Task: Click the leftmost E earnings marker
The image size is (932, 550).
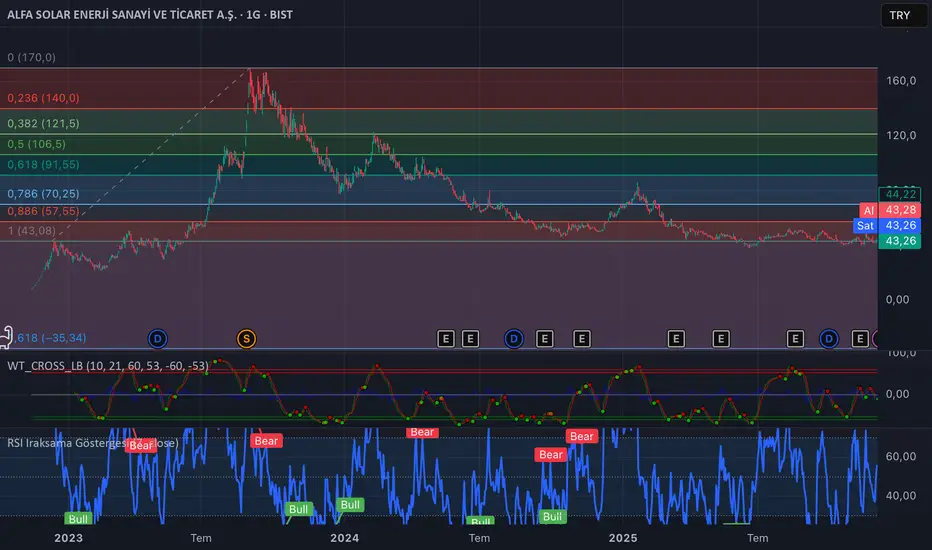Action: click(446, 339)
